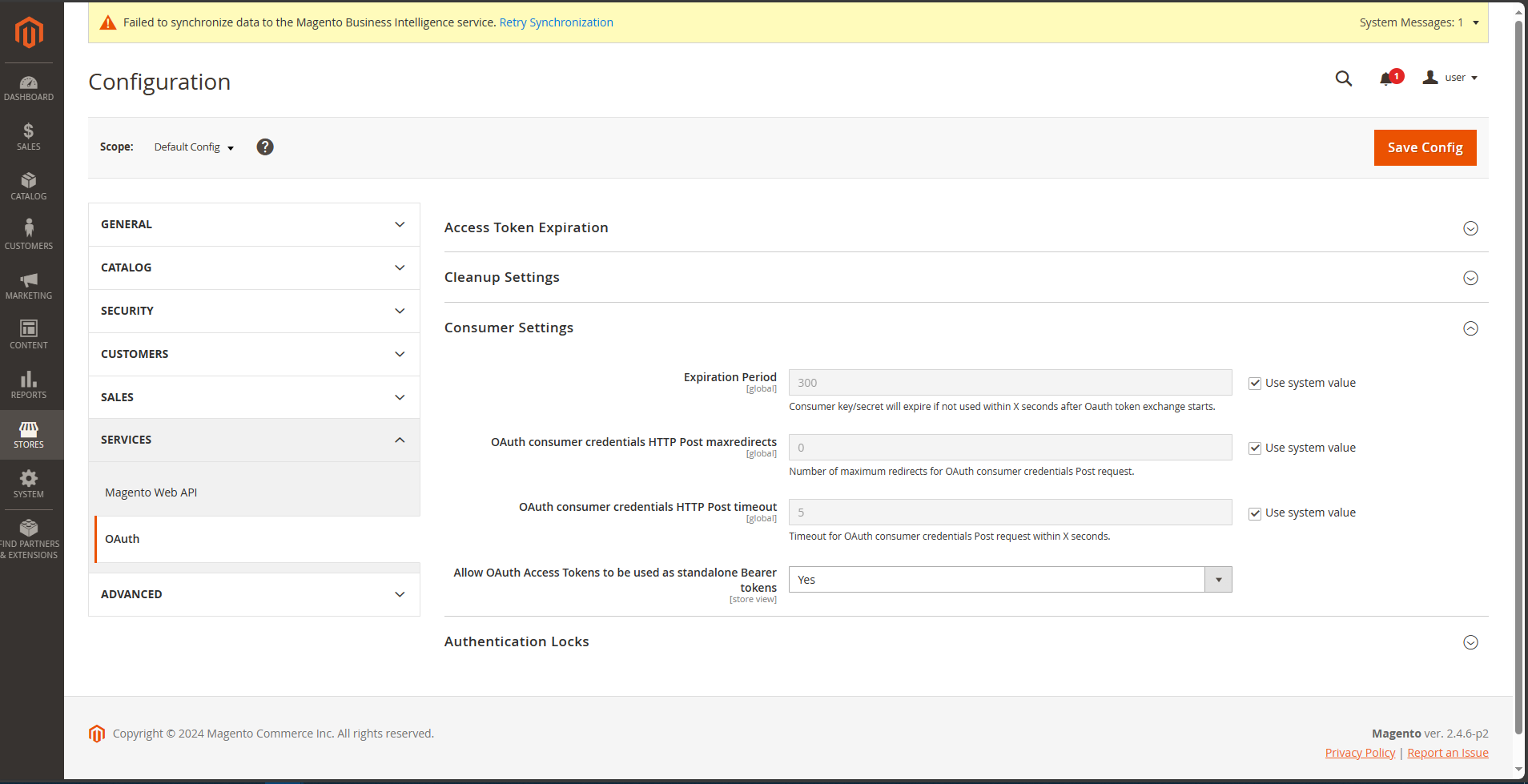
Task: Expand the Advanced config tab
Action: pos(254,594)
